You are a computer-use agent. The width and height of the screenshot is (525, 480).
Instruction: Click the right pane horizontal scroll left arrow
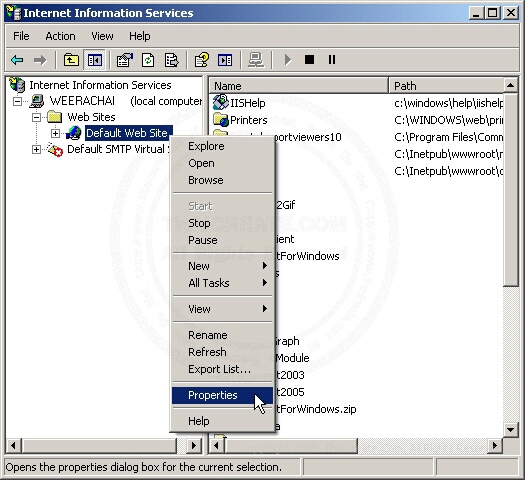pos(216,446)
